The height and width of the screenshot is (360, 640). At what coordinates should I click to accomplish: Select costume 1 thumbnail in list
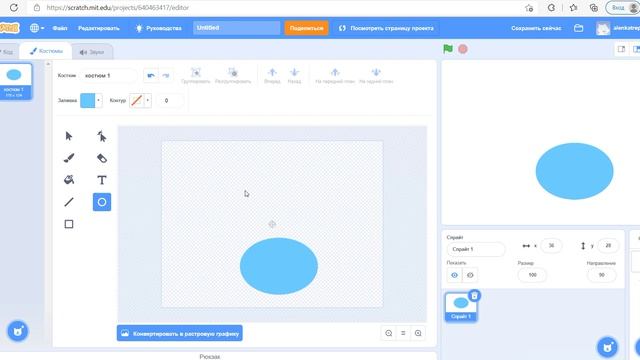click(x=15, y=81)
